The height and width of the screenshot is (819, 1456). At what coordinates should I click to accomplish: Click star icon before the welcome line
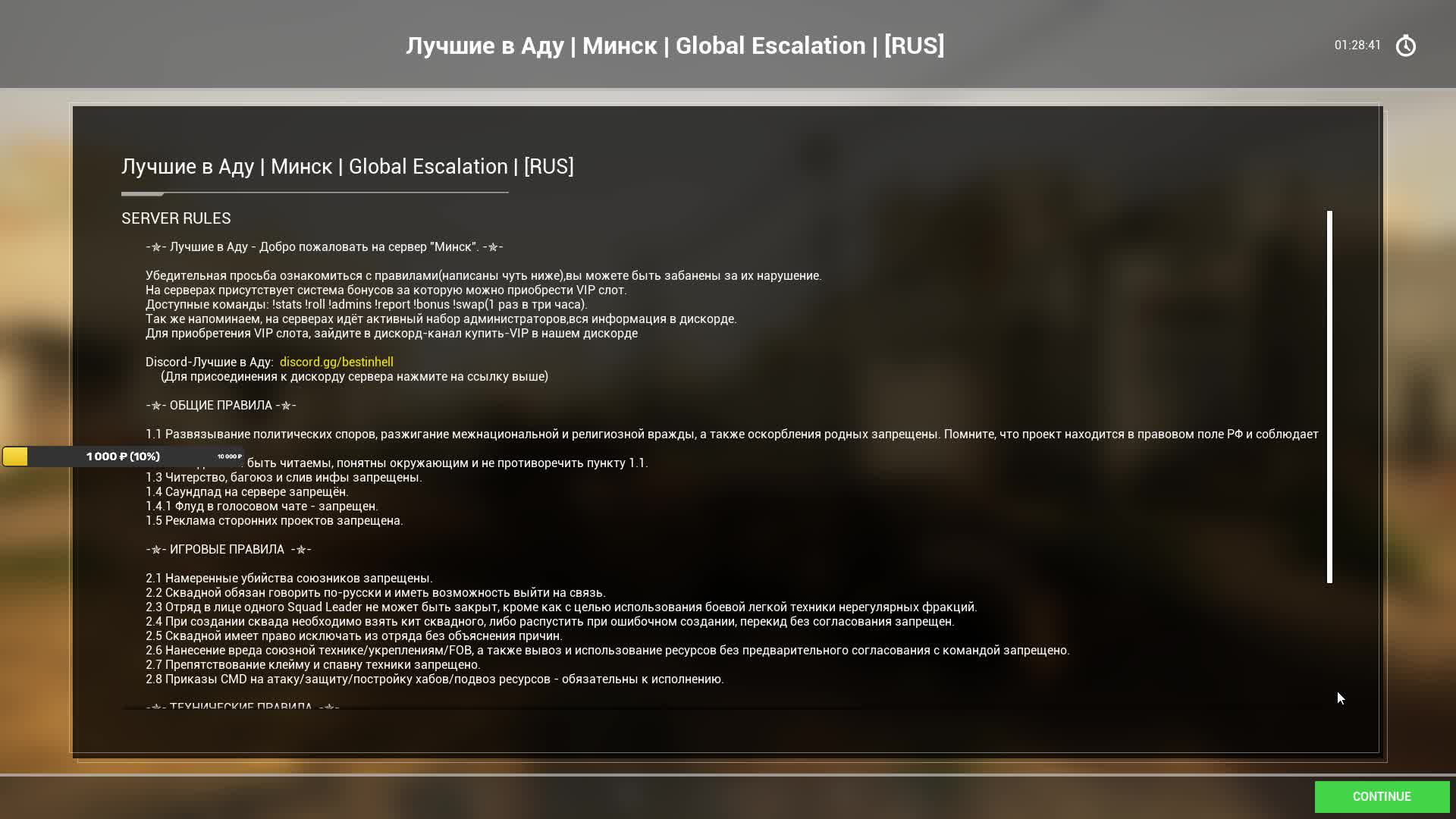point(156,247)
